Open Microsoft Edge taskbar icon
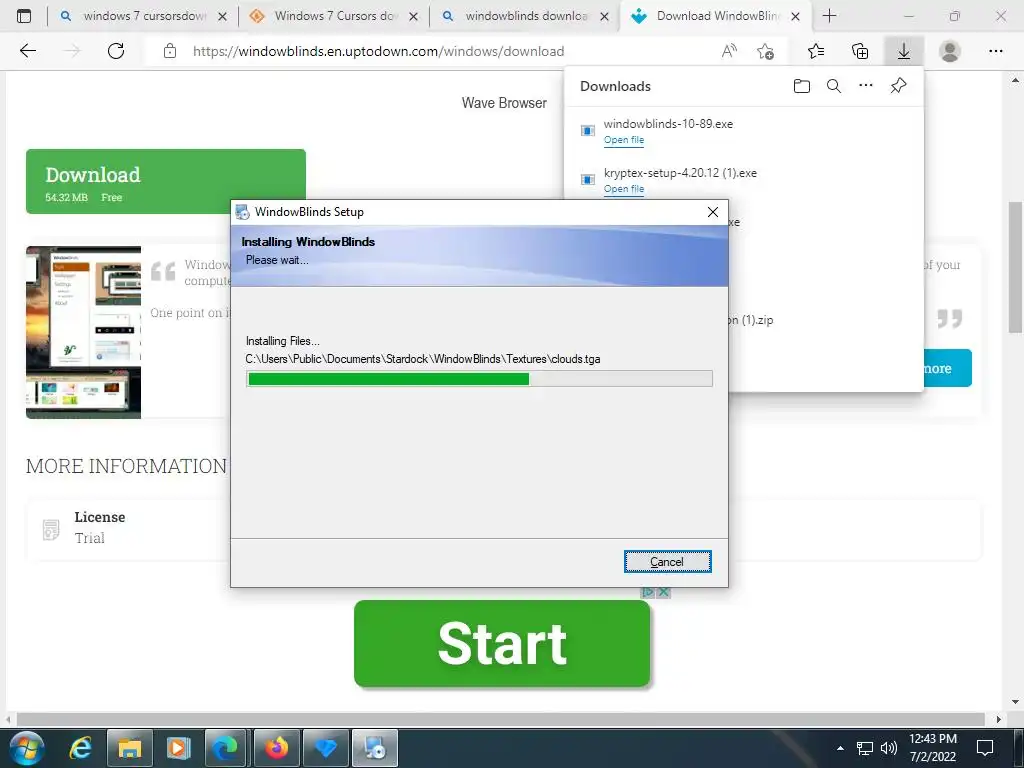Viewport: 1024px width, 768px height. 227,748
